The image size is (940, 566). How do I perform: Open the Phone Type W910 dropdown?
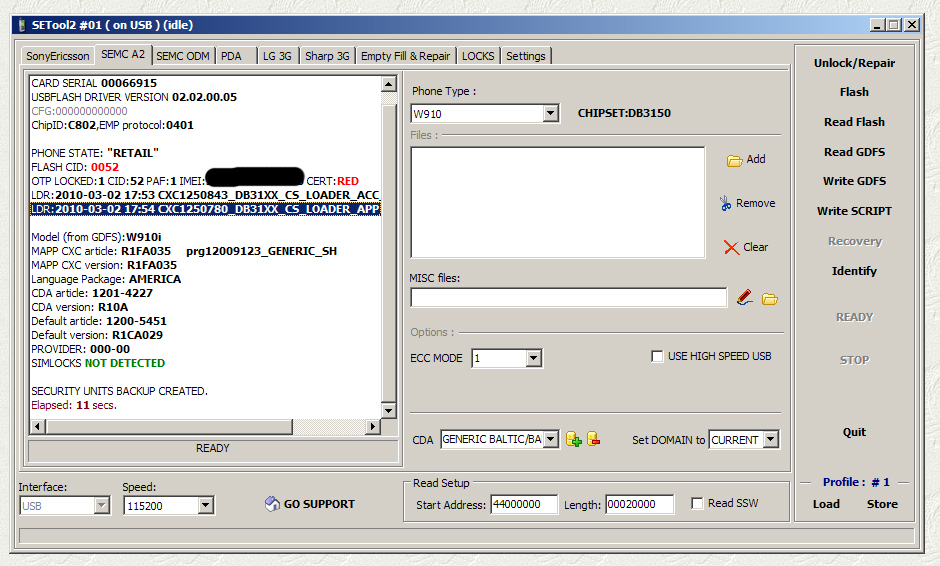pos(550,114)
